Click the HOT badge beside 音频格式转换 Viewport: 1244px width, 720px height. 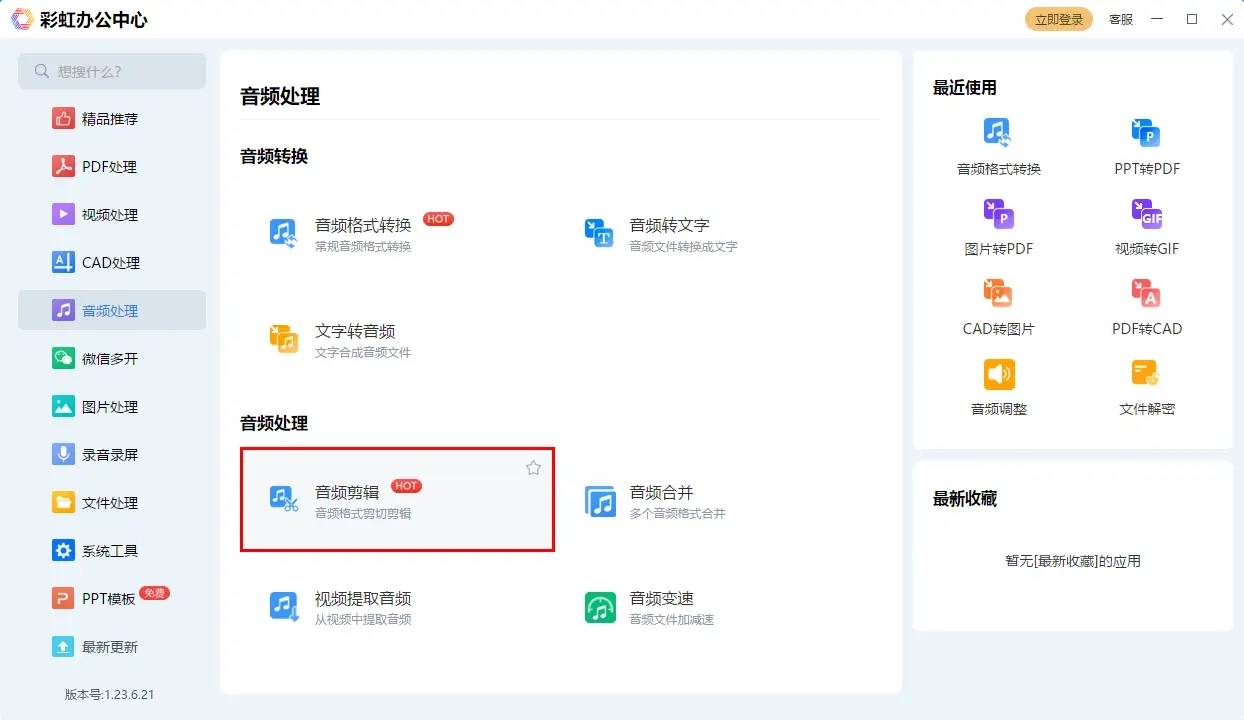tap(438, 218)
